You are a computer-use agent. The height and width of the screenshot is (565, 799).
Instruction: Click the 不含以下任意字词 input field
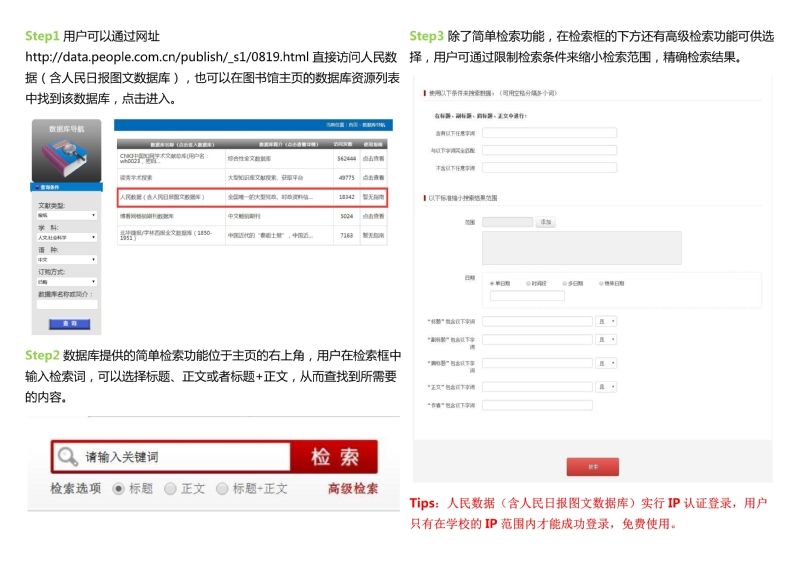pyautogui.click(x=549, y=168)
